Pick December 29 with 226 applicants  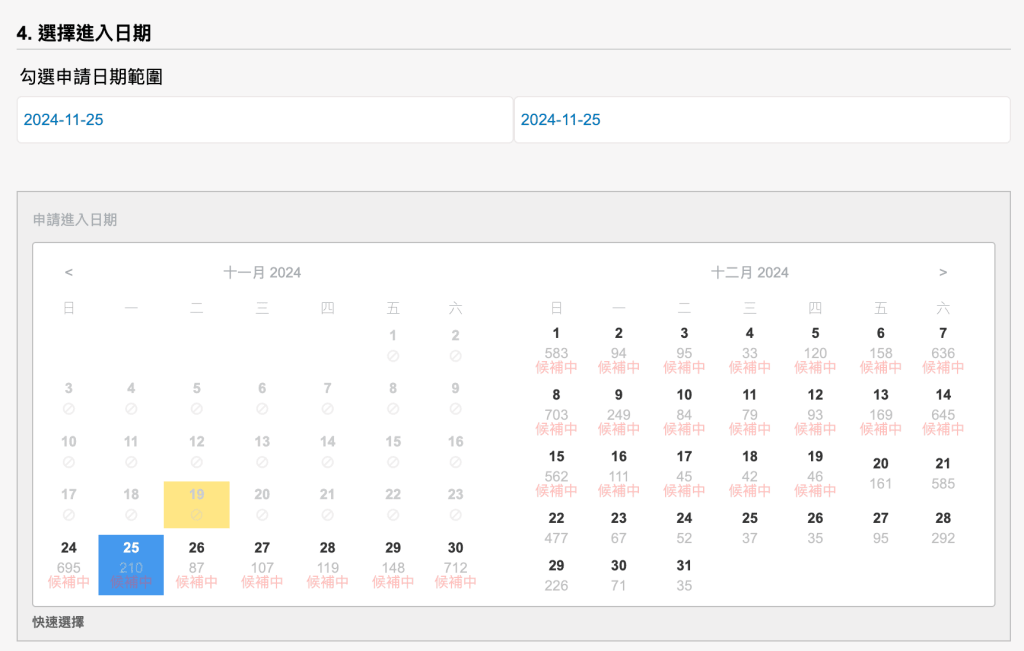556,575
